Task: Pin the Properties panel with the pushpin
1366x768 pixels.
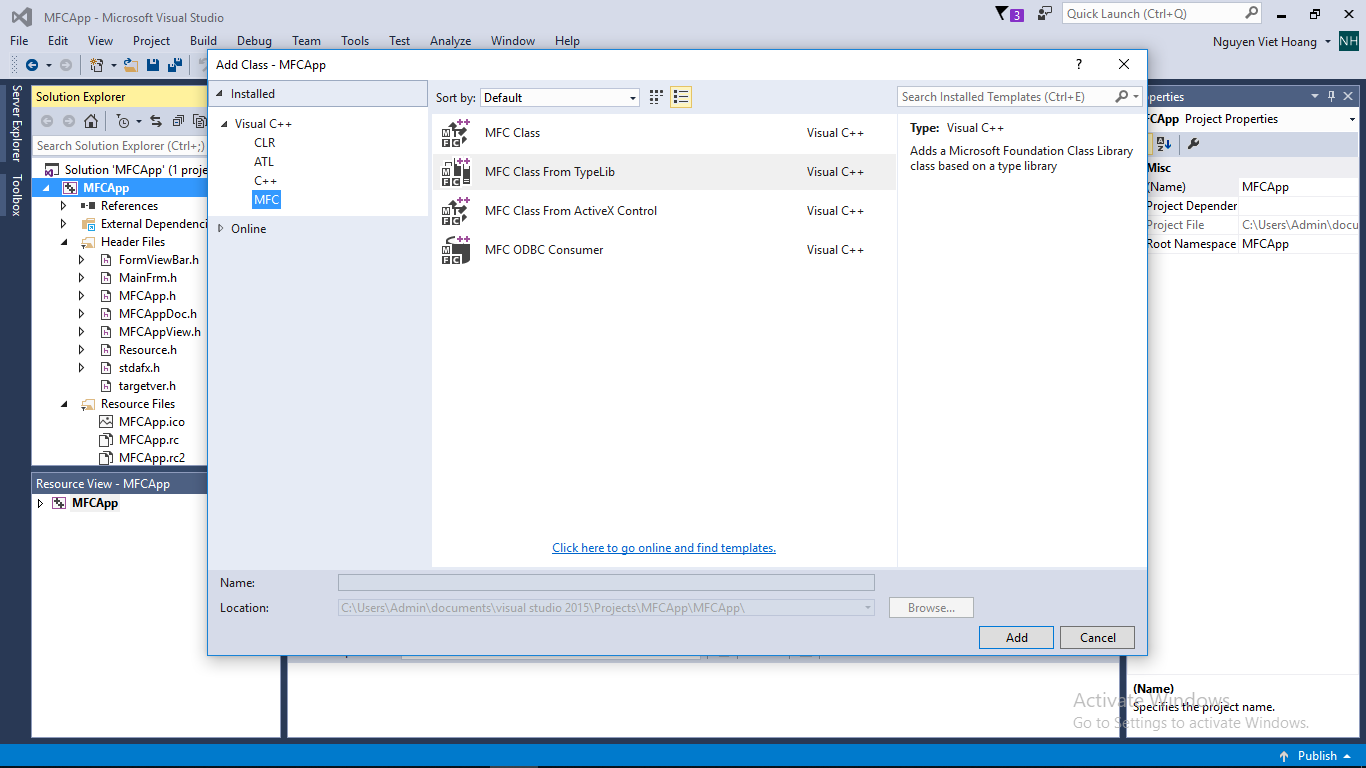Action: (1331, 97)
